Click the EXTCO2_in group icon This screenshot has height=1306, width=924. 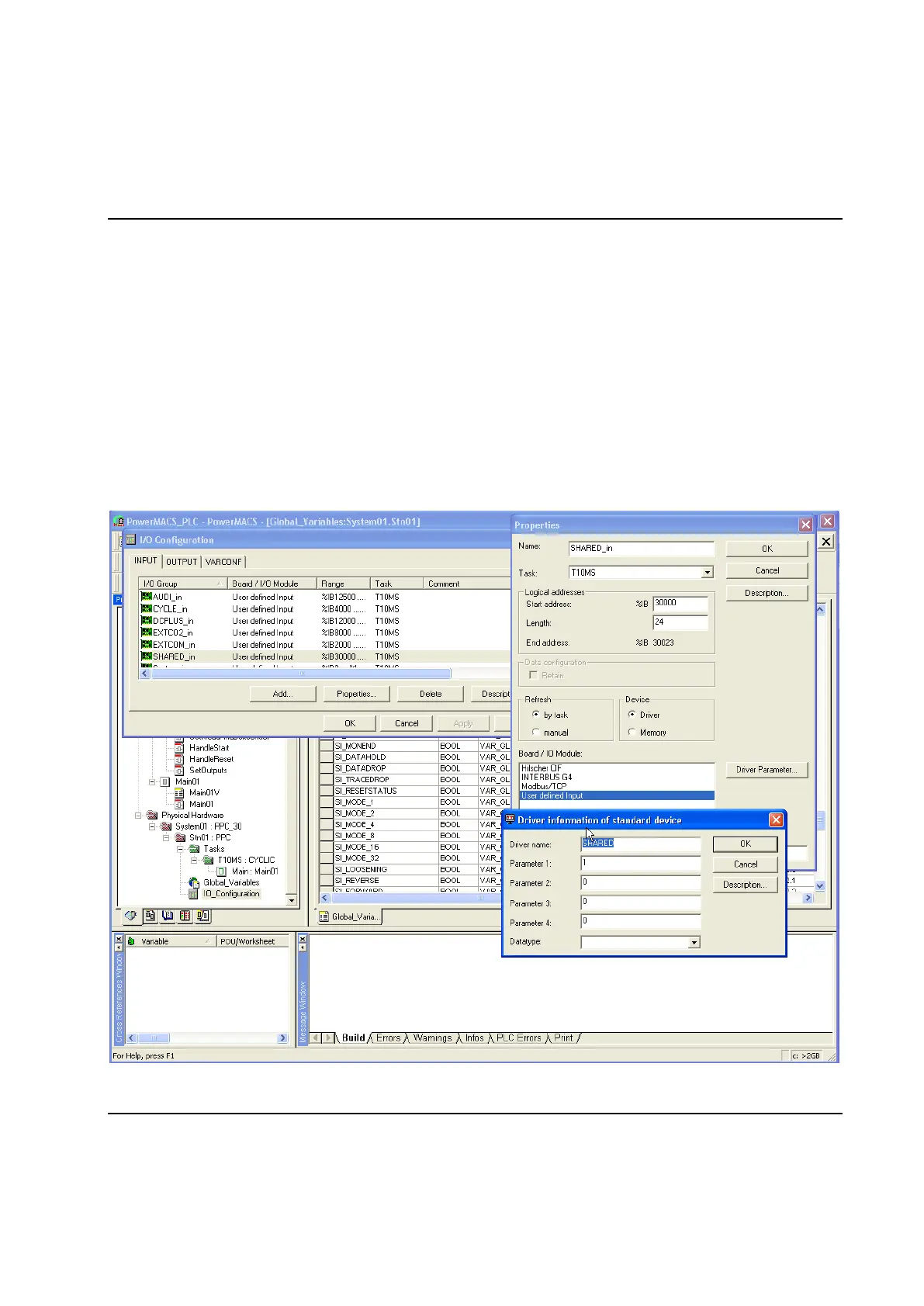click(x=146, y=632)
